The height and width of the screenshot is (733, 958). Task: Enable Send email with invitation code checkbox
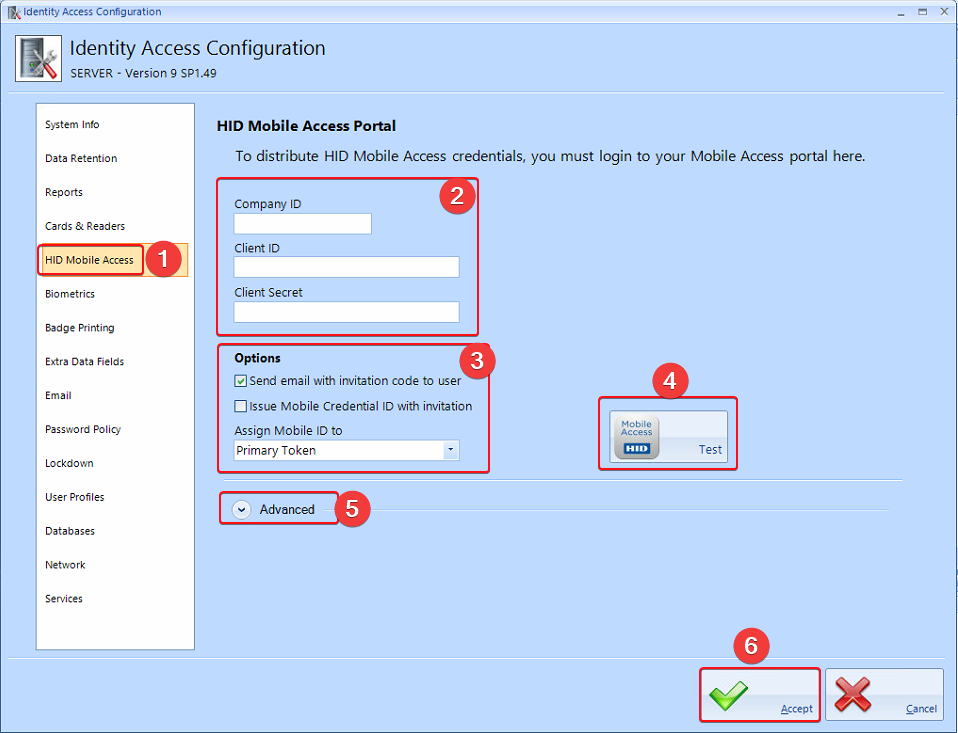[241, 381]
